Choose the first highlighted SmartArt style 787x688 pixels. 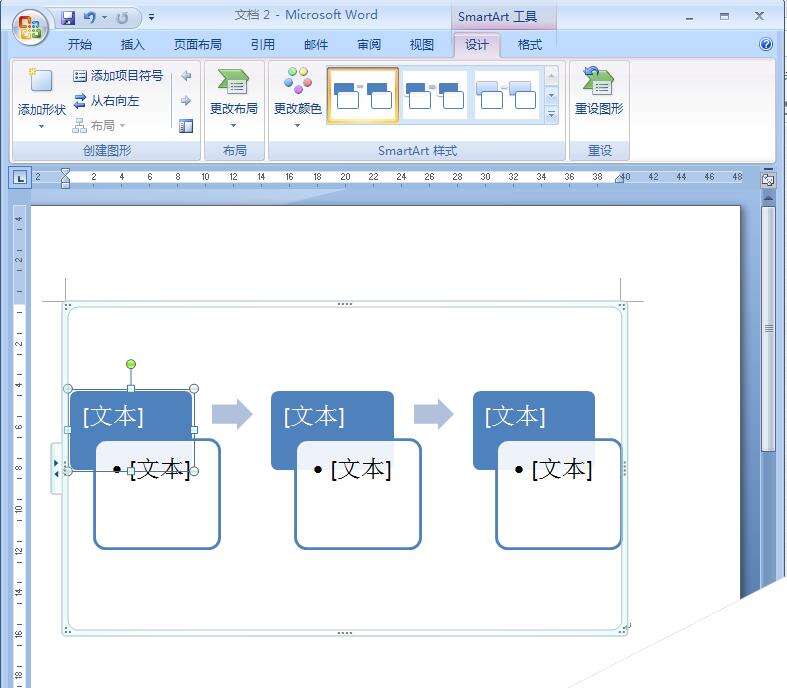(x=363, y=95)
